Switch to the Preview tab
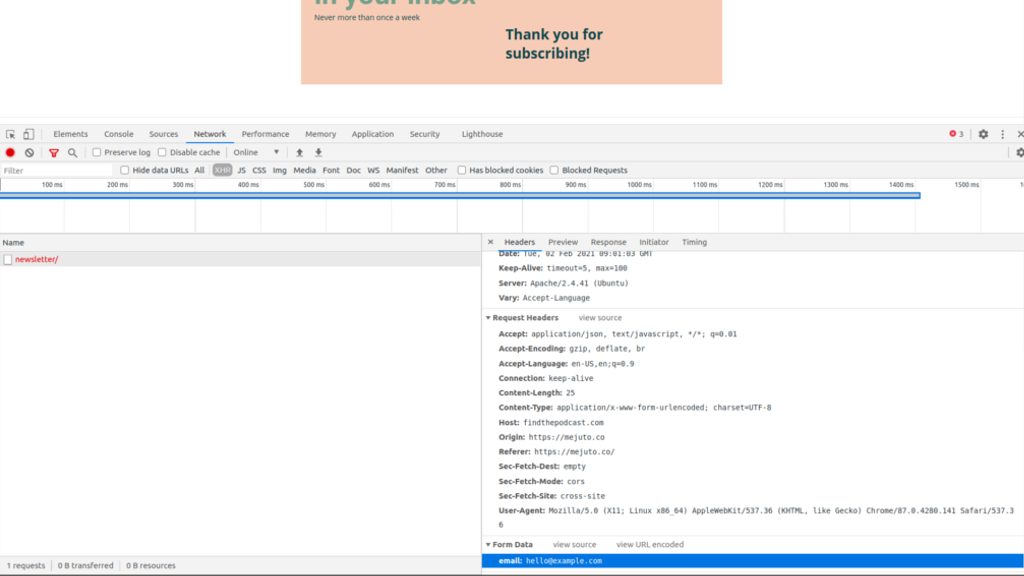This screenshot has height=576, width=1024. pyautogui.click(x=561, y=242)
